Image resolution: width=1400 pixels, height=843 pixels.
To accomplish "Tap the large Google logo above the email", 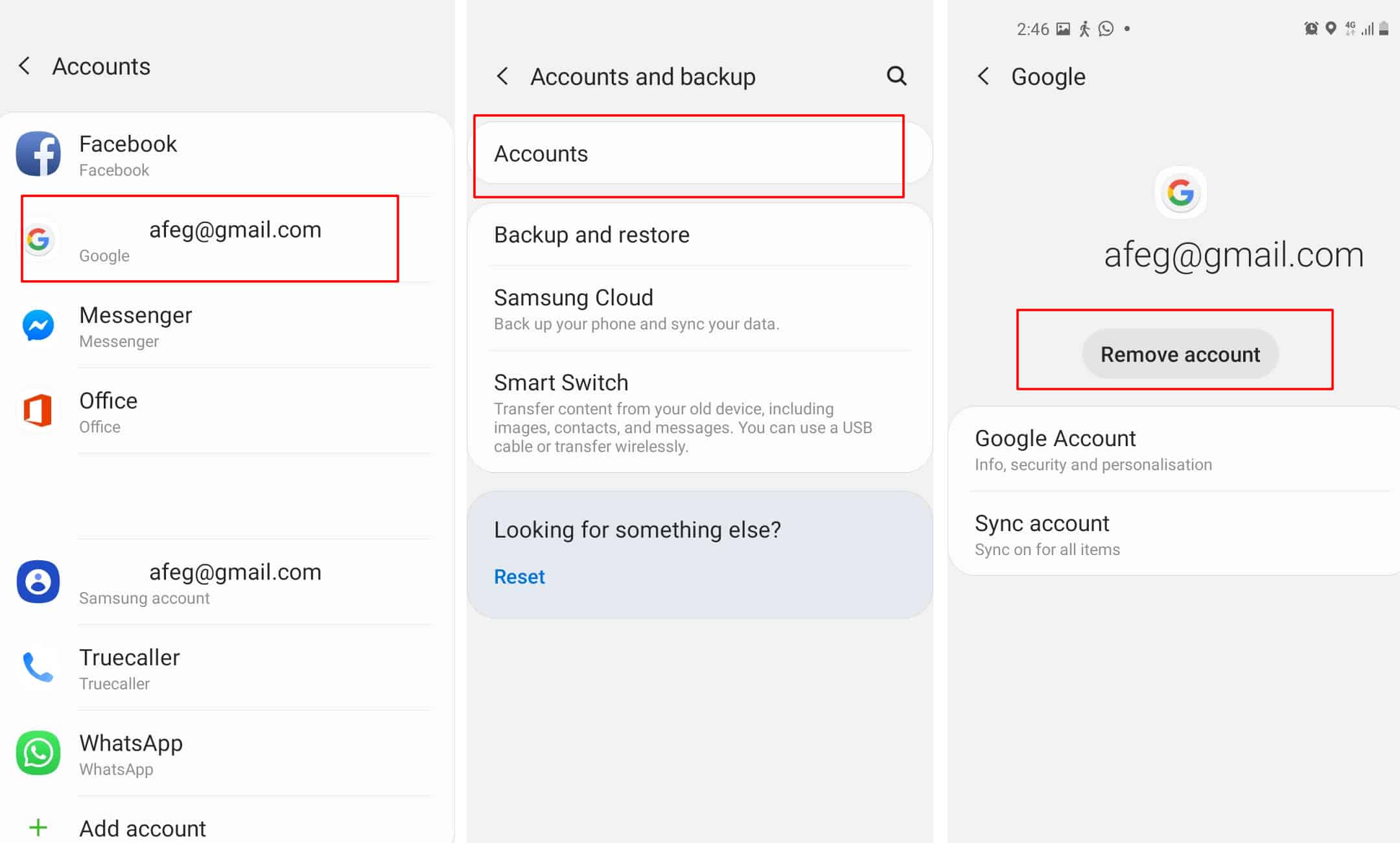I will 1180,193.
